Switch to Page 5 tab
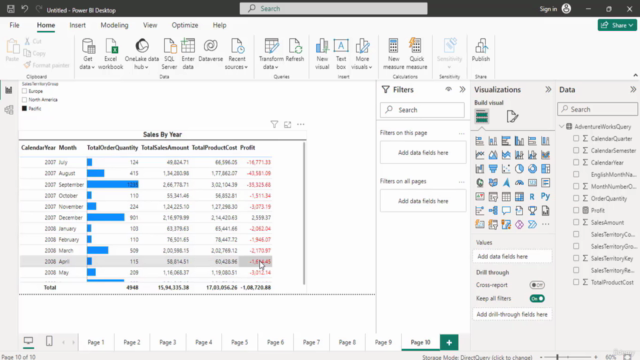 (x=239, y=342)
